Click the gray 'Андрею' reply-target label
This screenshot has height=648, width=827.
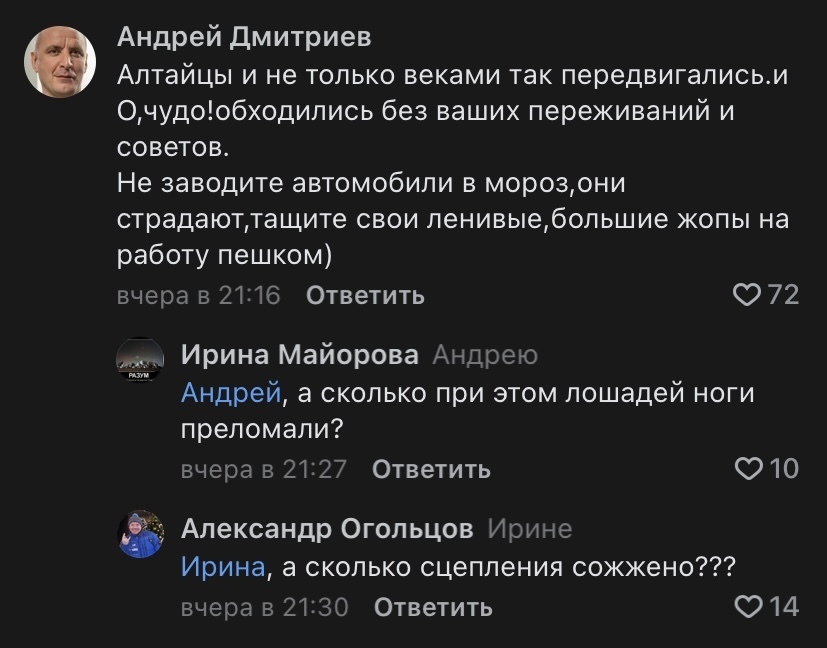coord(485,355)
